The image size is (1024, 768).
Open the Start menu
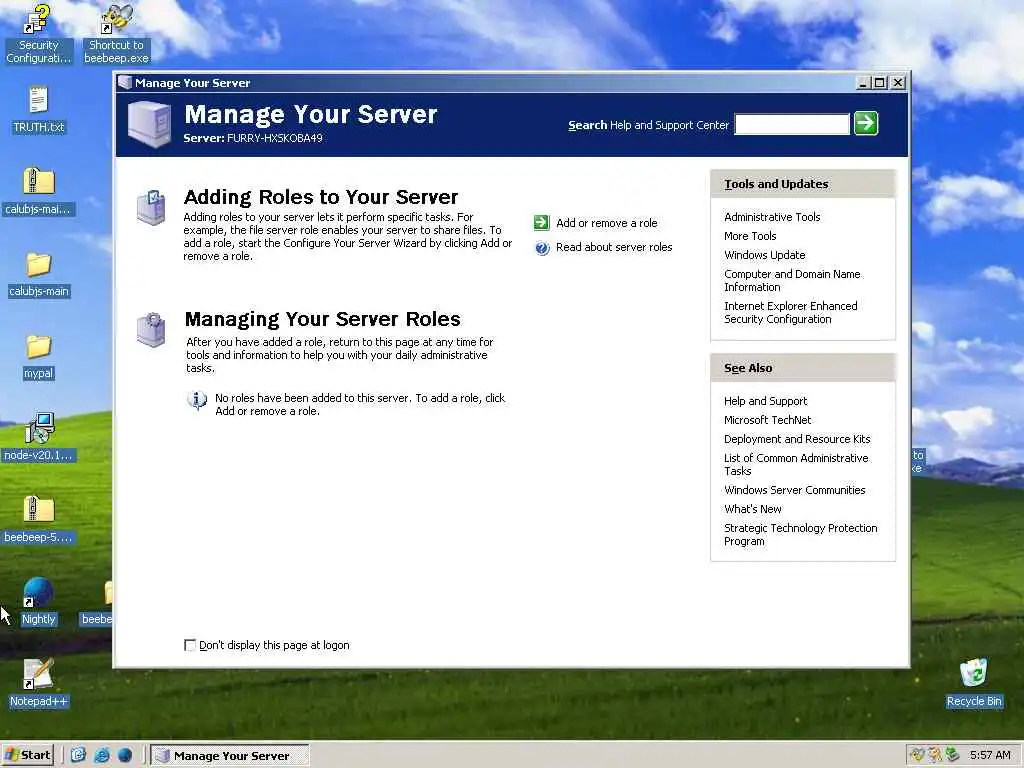(27, 756)
